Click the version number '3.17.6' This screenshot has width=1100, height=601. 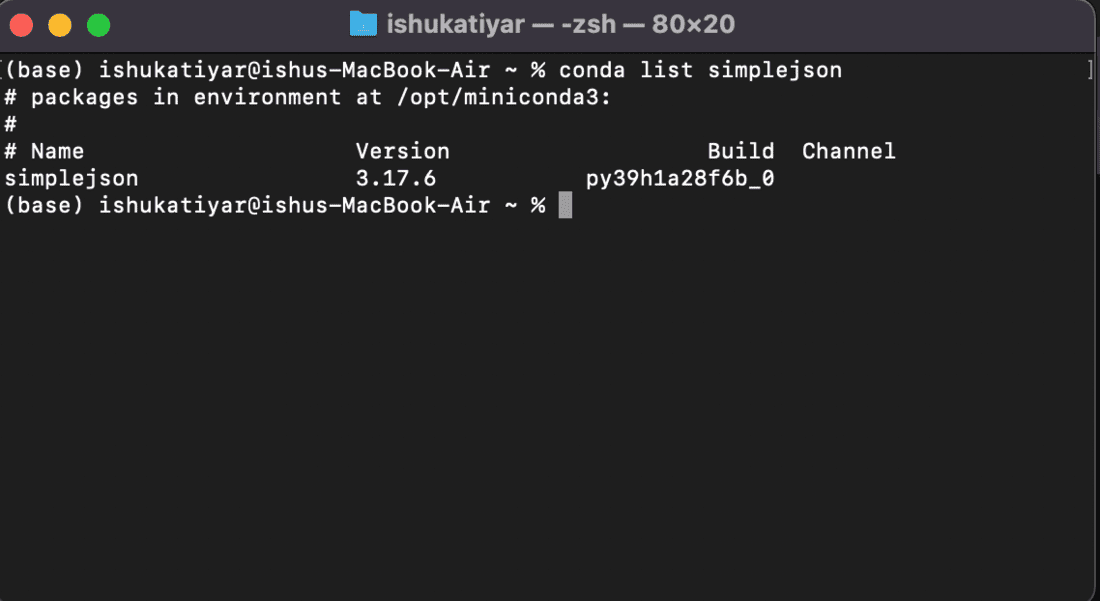[396, 179]
